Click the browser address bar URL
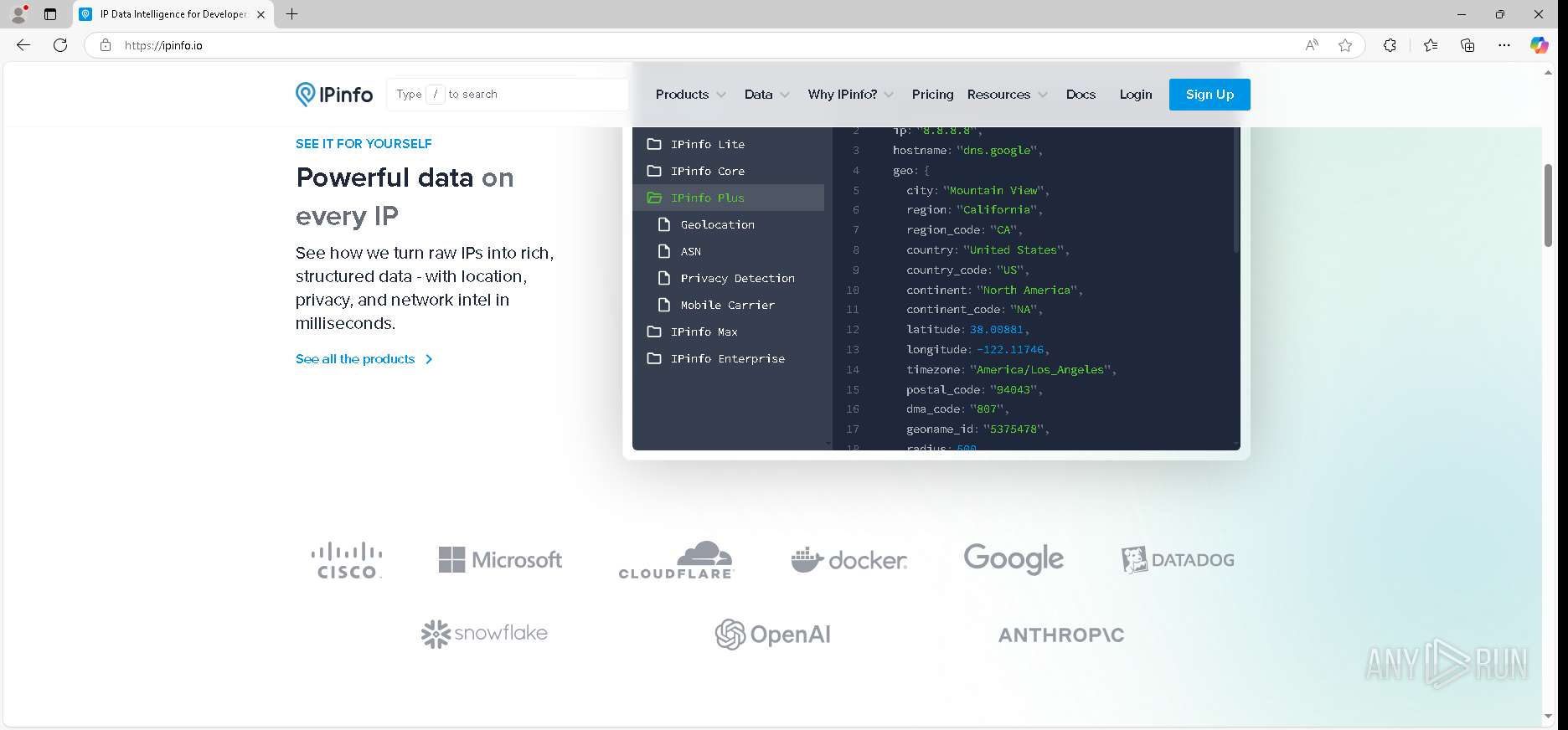 [x=163, y=45]
